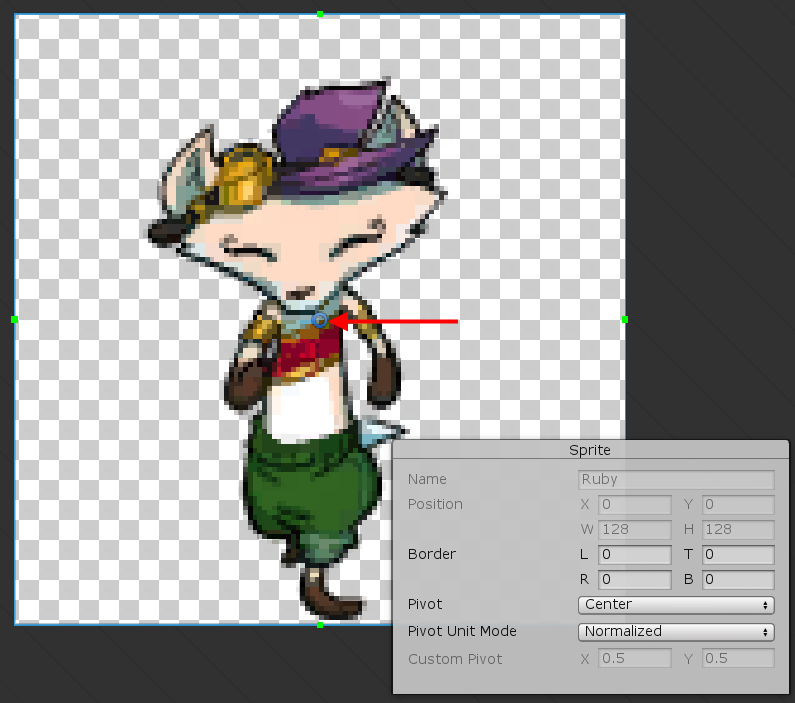The height and width of the screenshot is (703, 795).
Task: Click the sprite Name field containing Ruby
Action: pyautogui.click(x=676, y=480)
